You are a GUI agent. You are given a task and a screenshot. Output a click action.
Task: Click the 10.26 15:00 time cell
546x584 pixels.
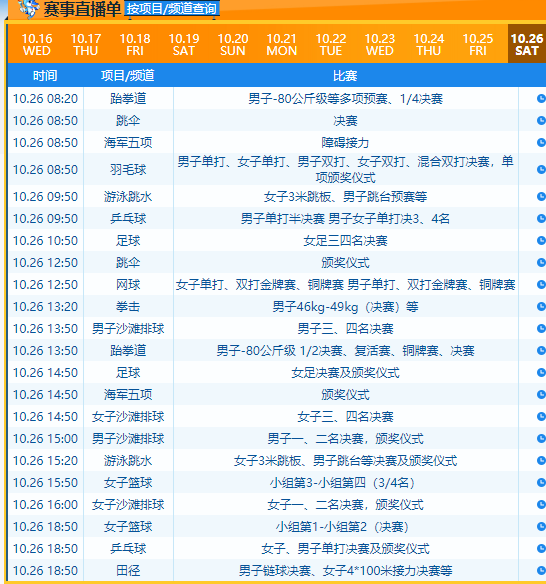point(45,438)
